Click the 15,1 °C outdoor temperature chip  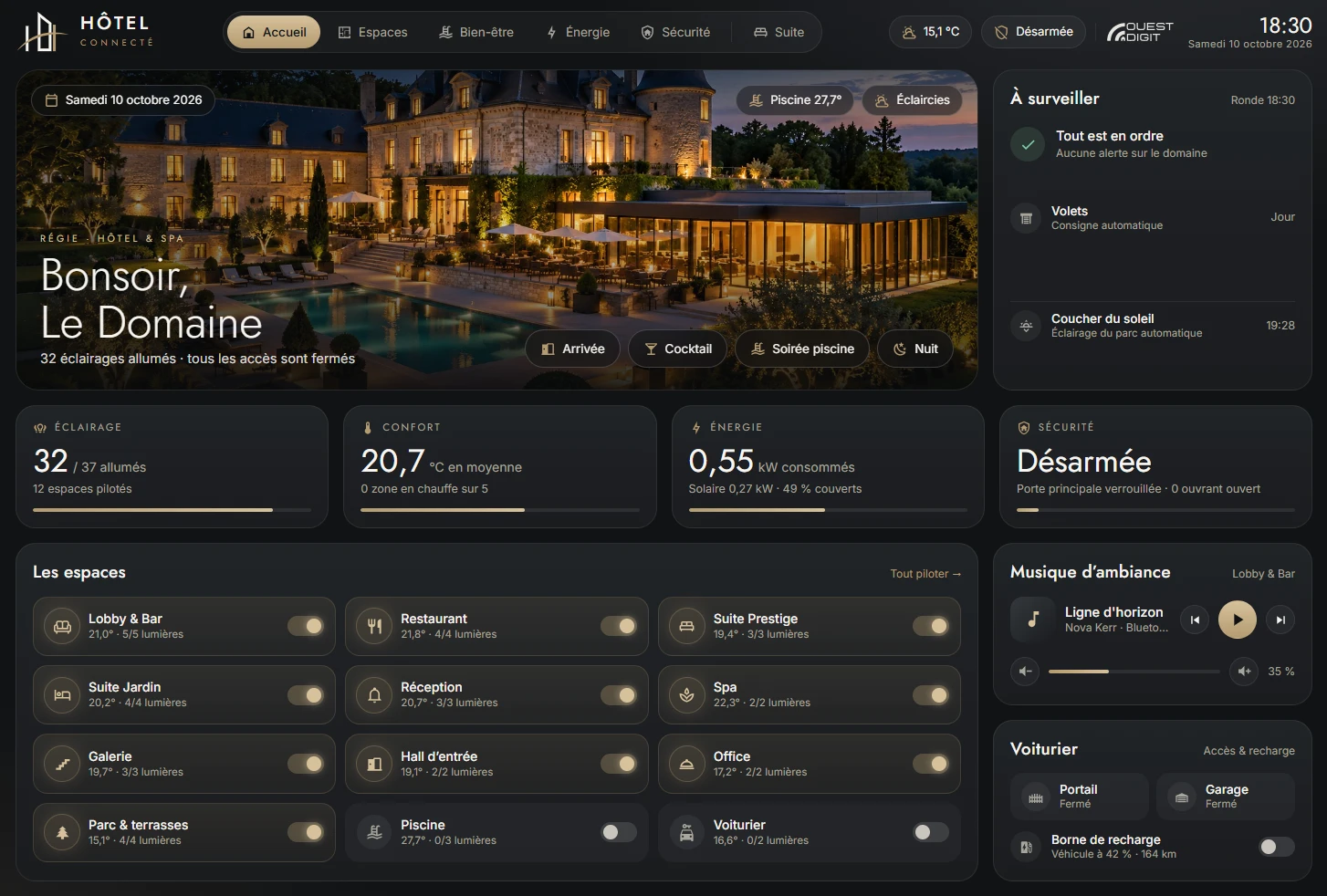931,32
